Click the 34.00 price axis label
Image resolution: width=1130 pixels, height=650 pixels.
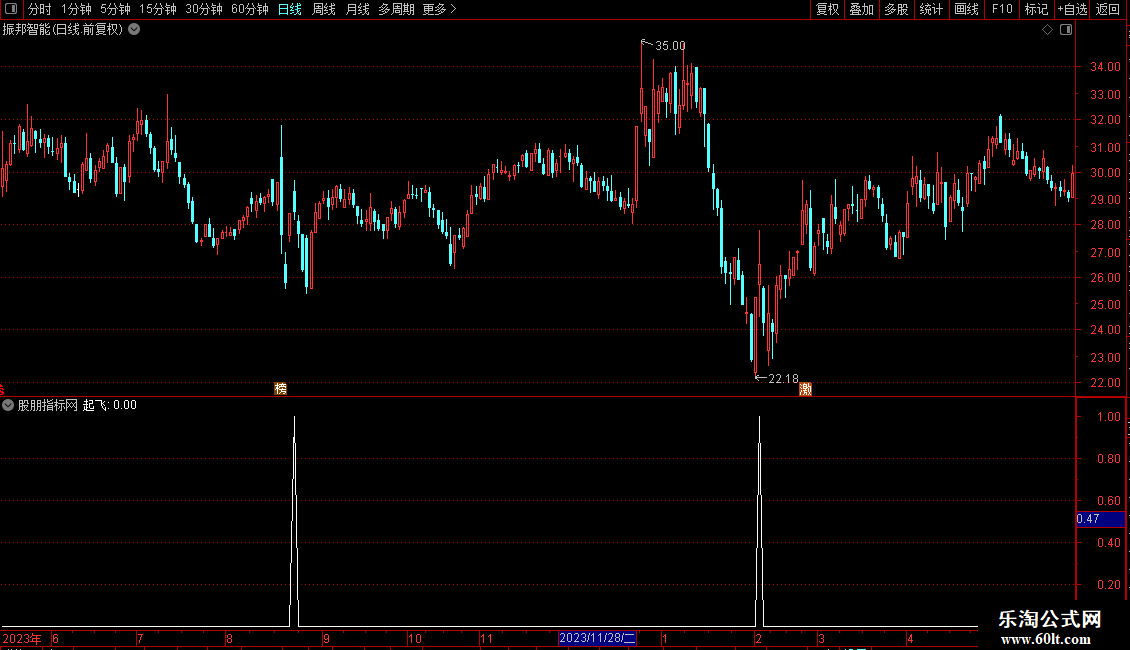click(x=1105, y=66)
